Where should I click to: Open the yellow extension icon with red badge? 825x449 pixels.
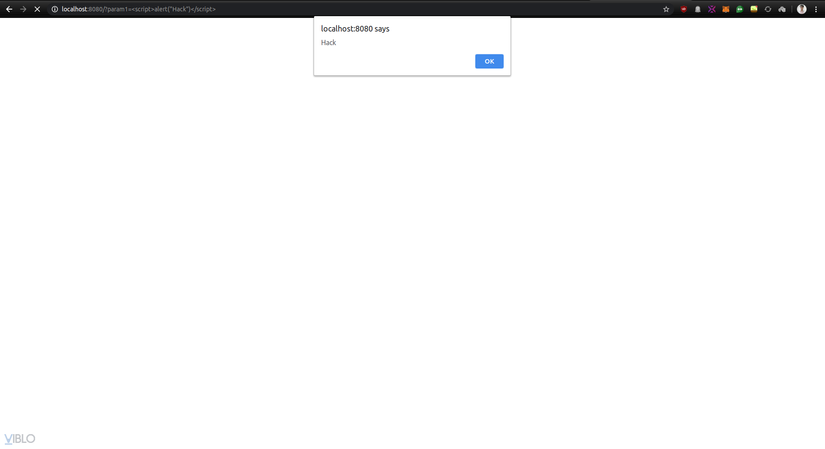point(753,9)
